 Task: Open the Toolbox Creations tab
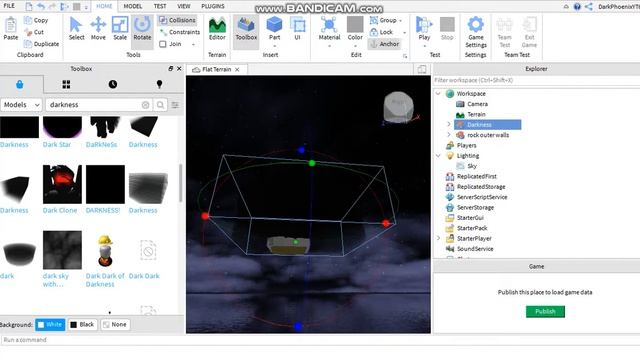coord(159,84)
